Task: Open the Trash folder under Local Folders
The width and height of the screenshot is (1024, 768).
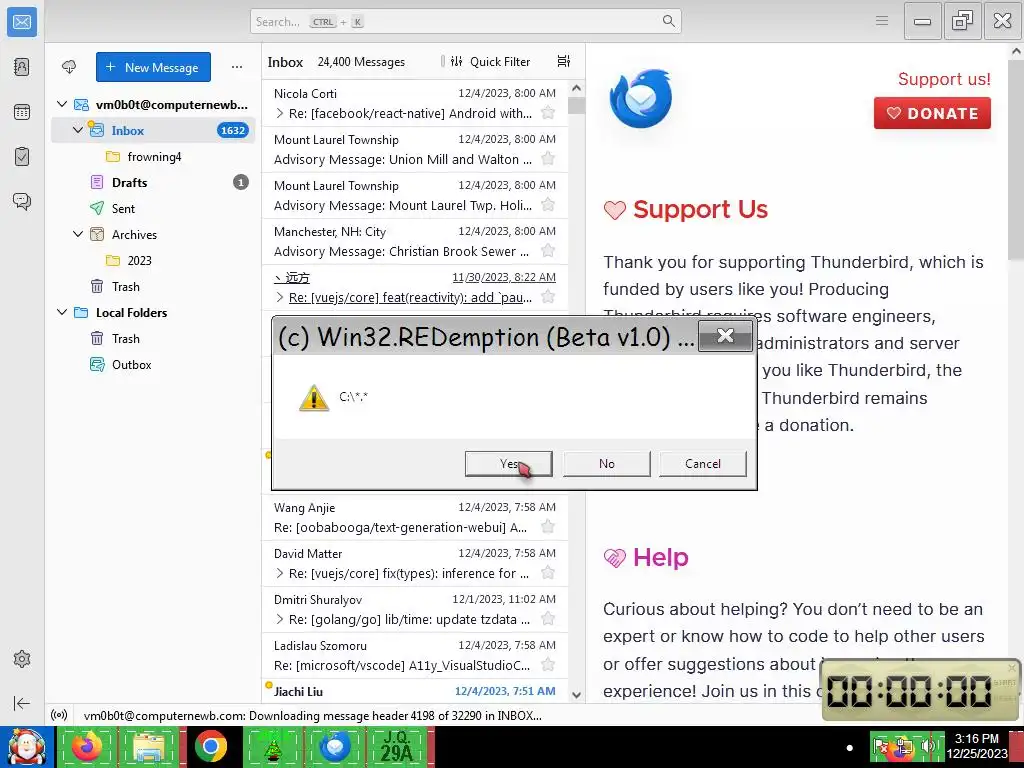Action: pos(153,338)
